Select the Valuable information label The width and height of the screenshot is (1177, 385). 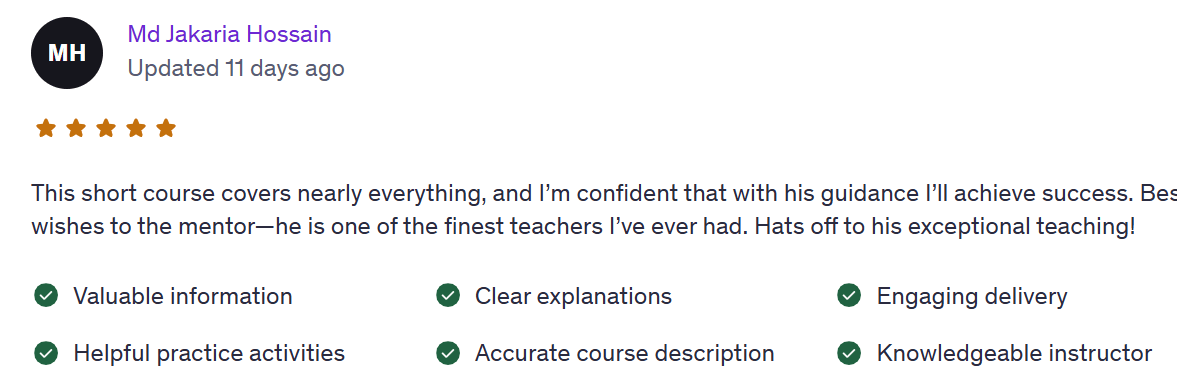pyautogui.click(x=182, y=296)
